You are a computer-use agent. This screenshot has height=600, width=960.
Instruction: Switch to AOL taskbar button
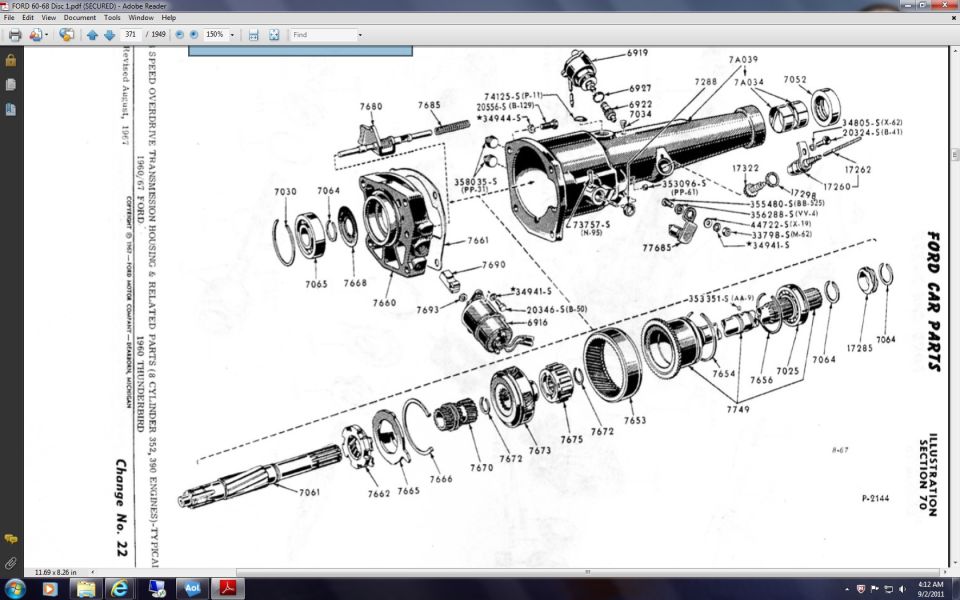pos(192,589)
